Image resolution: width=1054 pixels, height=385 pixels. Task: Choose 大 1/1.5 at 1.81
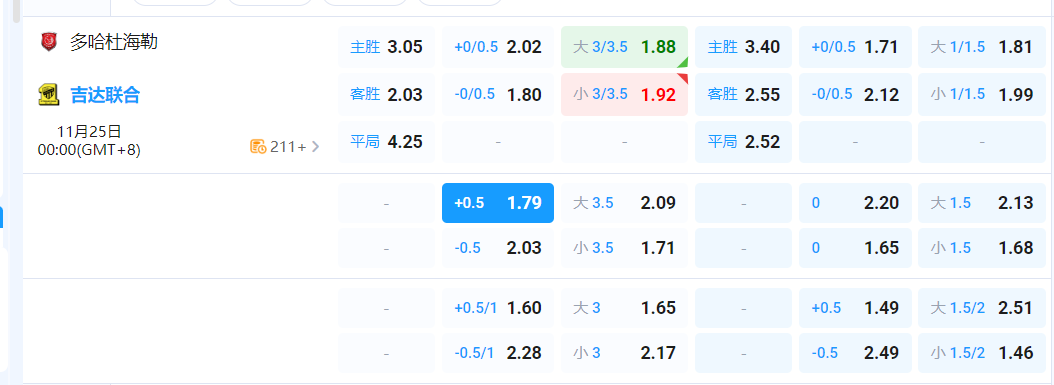[982, 47]
